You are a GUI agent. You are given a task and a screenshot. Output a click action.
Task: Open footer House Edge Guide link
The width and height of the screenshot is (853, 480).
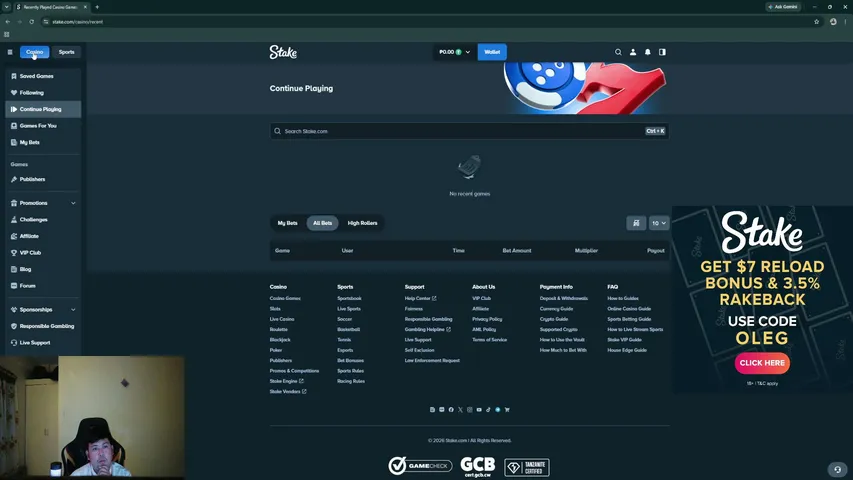point(627,350)
